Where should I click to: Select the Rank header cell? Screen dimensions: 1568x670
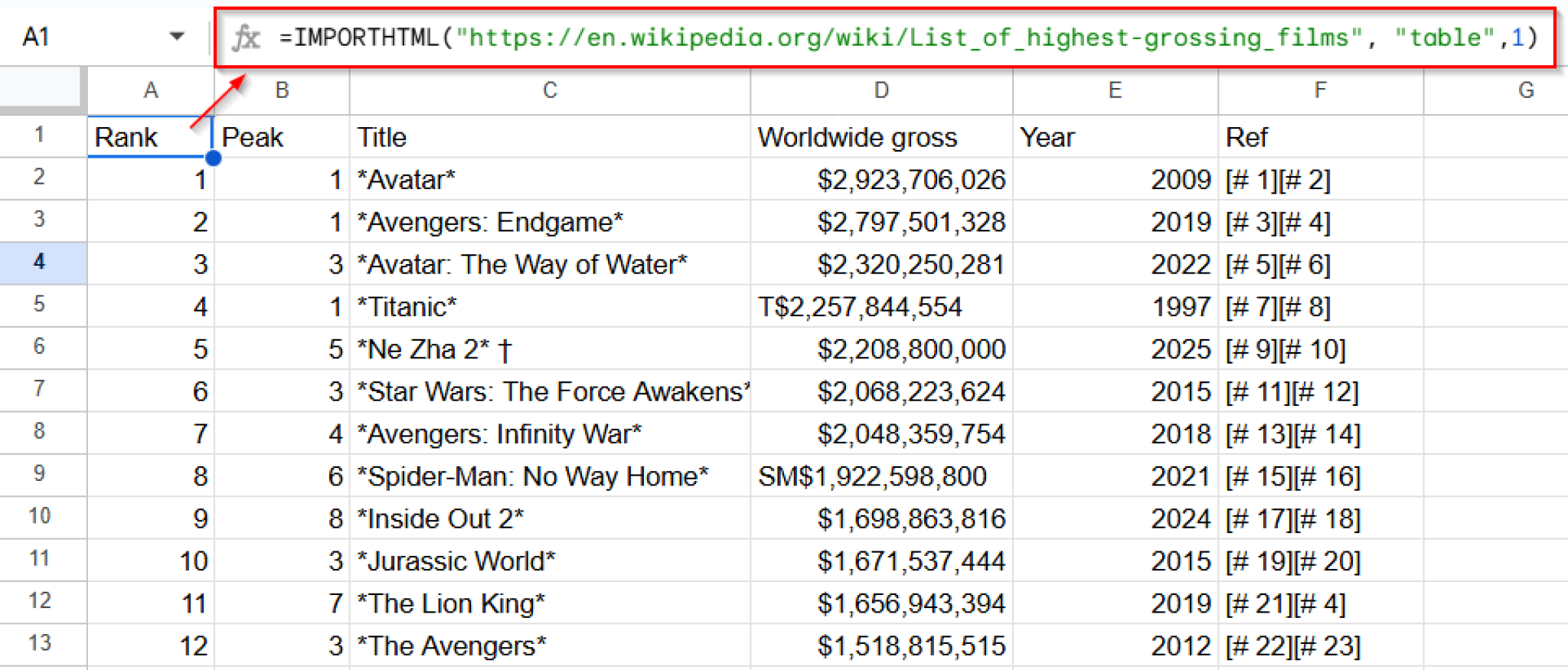tap(149, 137)
